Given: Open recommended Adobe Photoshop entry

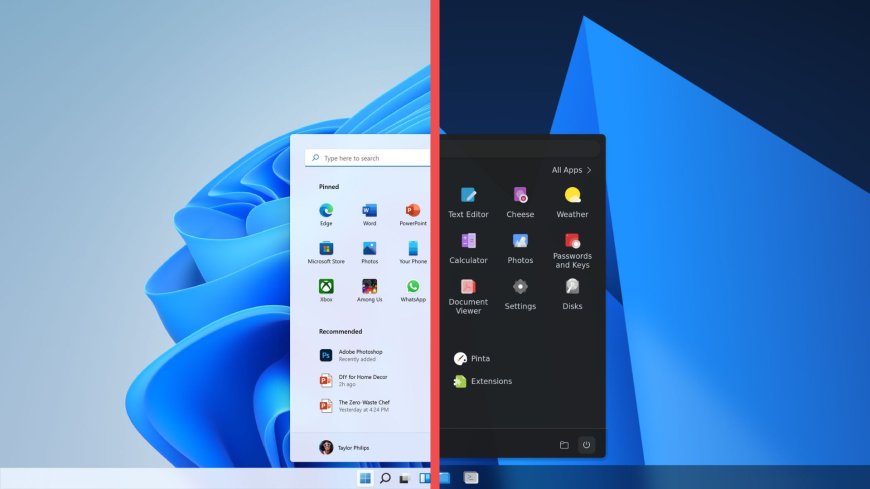Looking at the screenshot, I should click(x=352, y=355).
